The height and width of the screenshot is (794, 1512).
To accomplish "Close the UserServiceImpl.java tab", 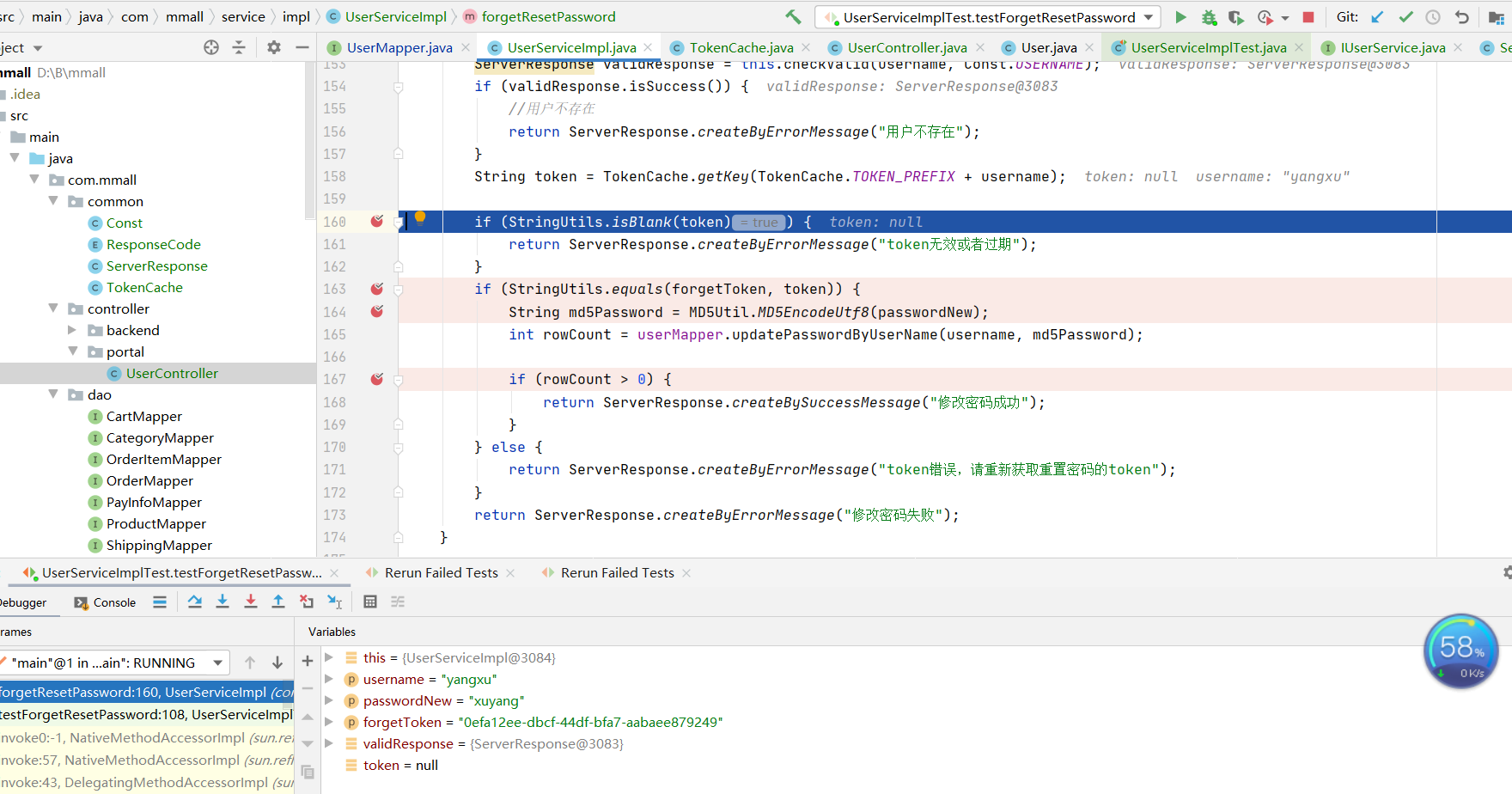I will click(648, 47).
